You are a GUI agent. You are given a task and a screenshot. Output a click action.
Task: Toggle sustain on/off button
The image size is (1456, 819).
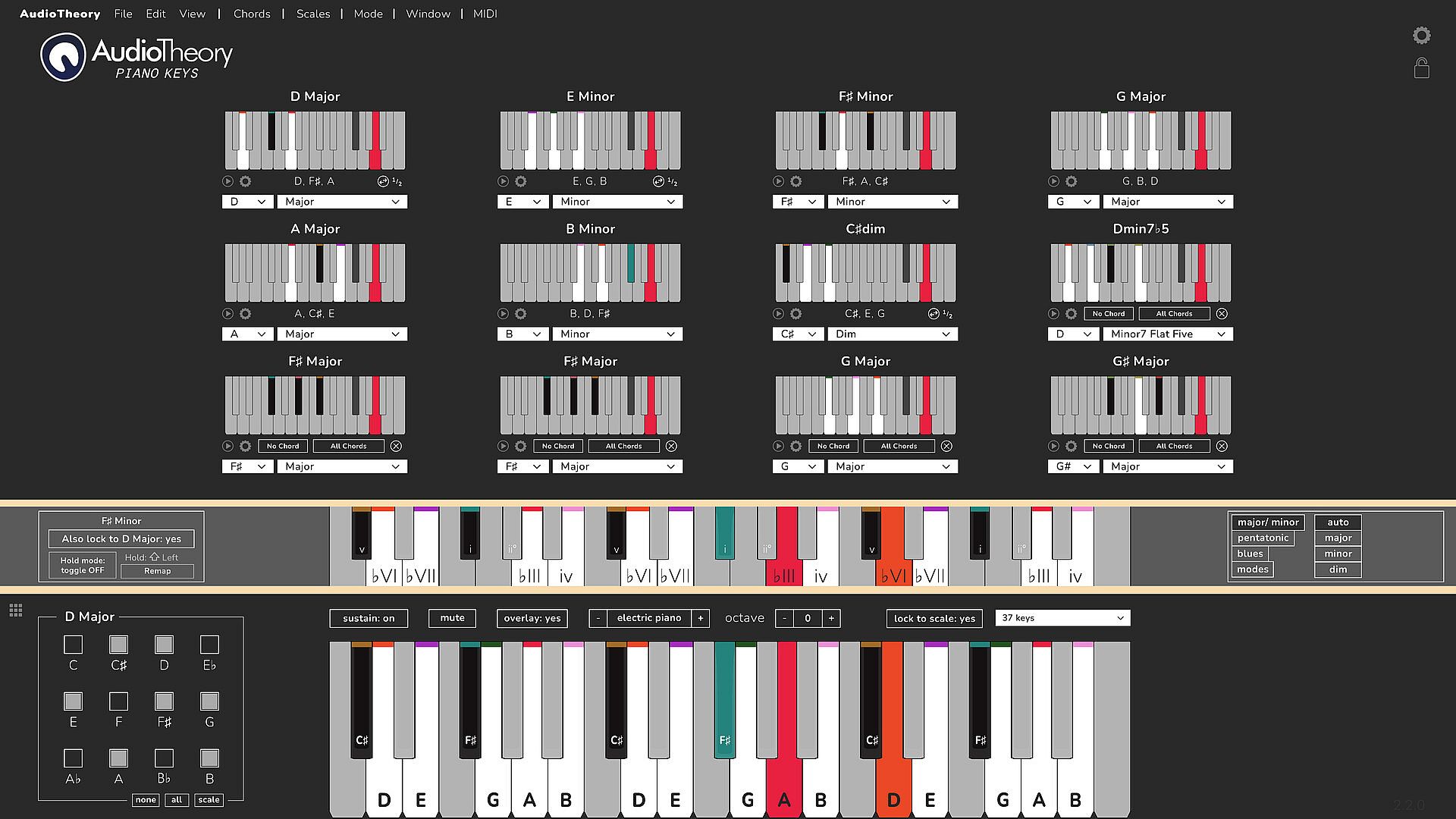click(x=369, y=618)
